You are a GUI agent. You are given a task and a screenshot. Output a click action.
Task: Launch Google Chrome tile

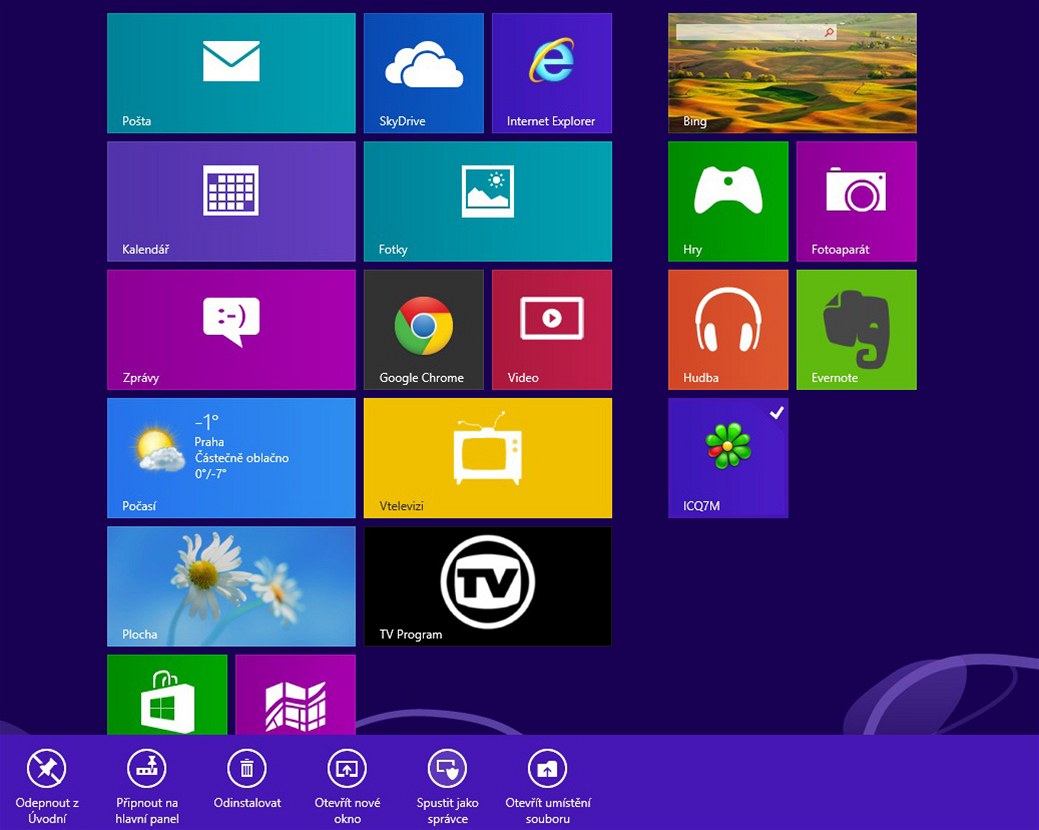[x=423, y=330]
